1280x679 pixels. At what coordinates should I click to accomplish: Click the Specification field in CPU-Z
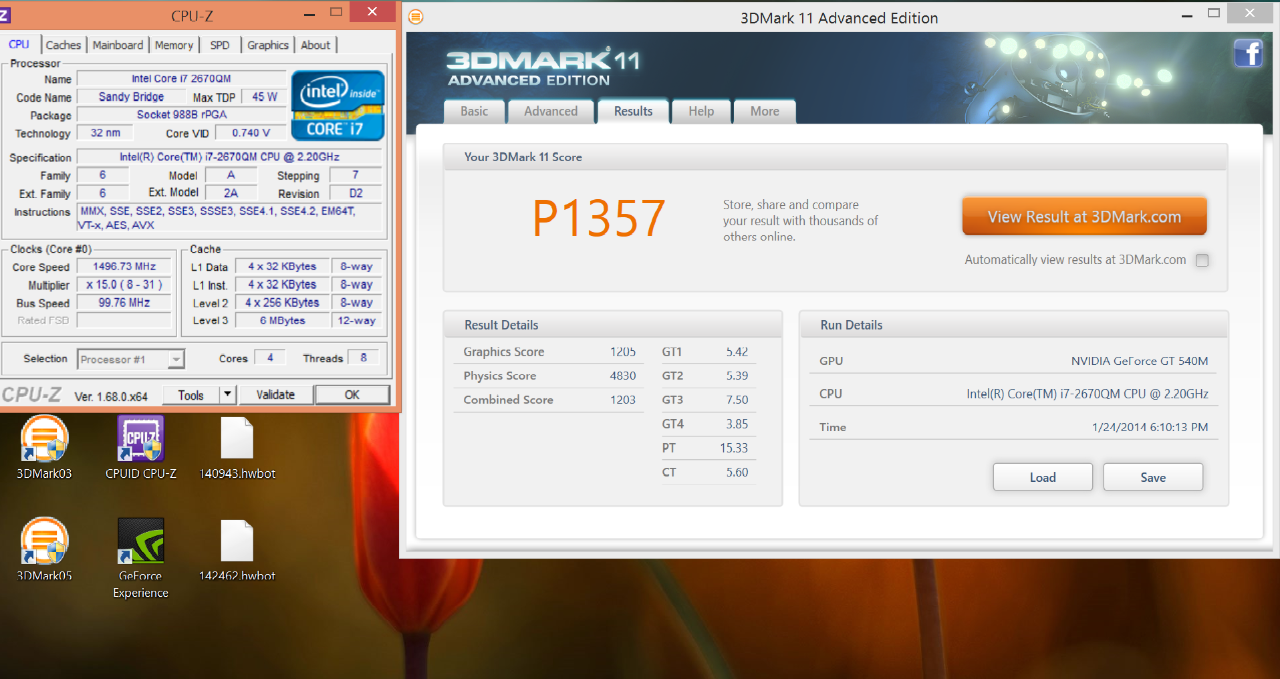click(230, 157)
